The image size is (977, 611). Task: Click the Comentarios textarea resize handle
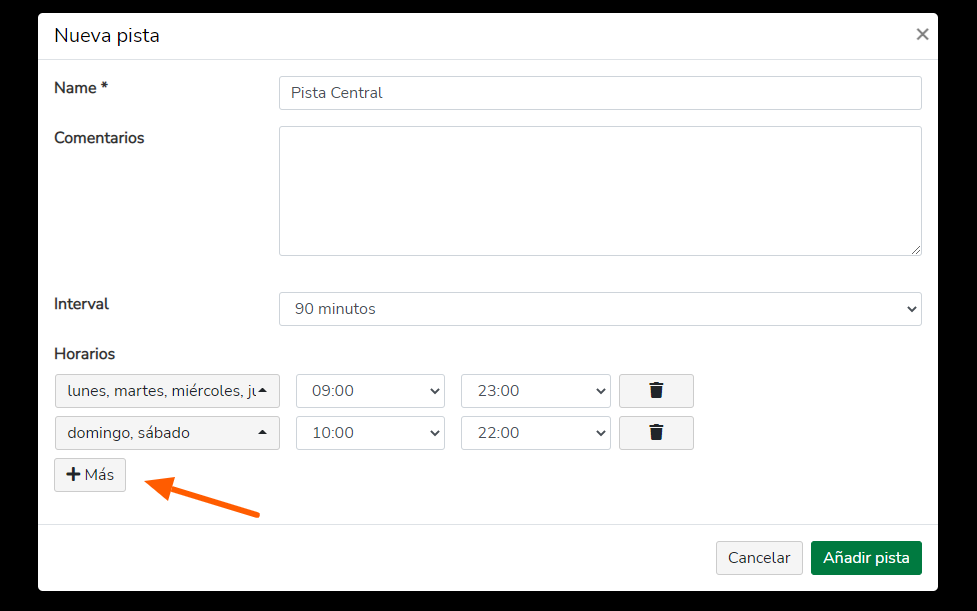(915, 249)
